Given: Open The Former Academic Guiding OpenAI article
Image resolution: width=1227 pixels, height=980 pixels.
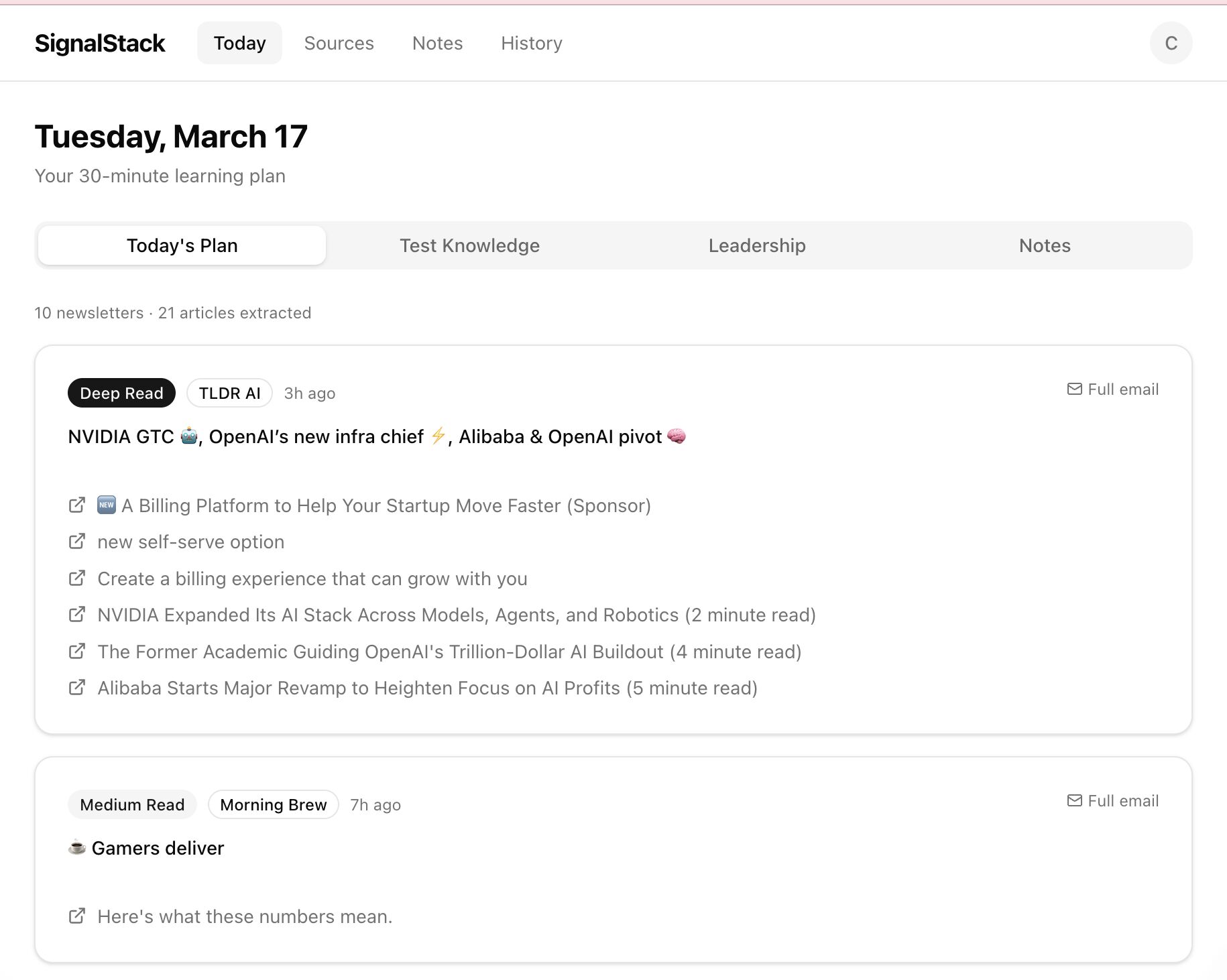Looking at the screenshot, I should [x=449, y=652].
